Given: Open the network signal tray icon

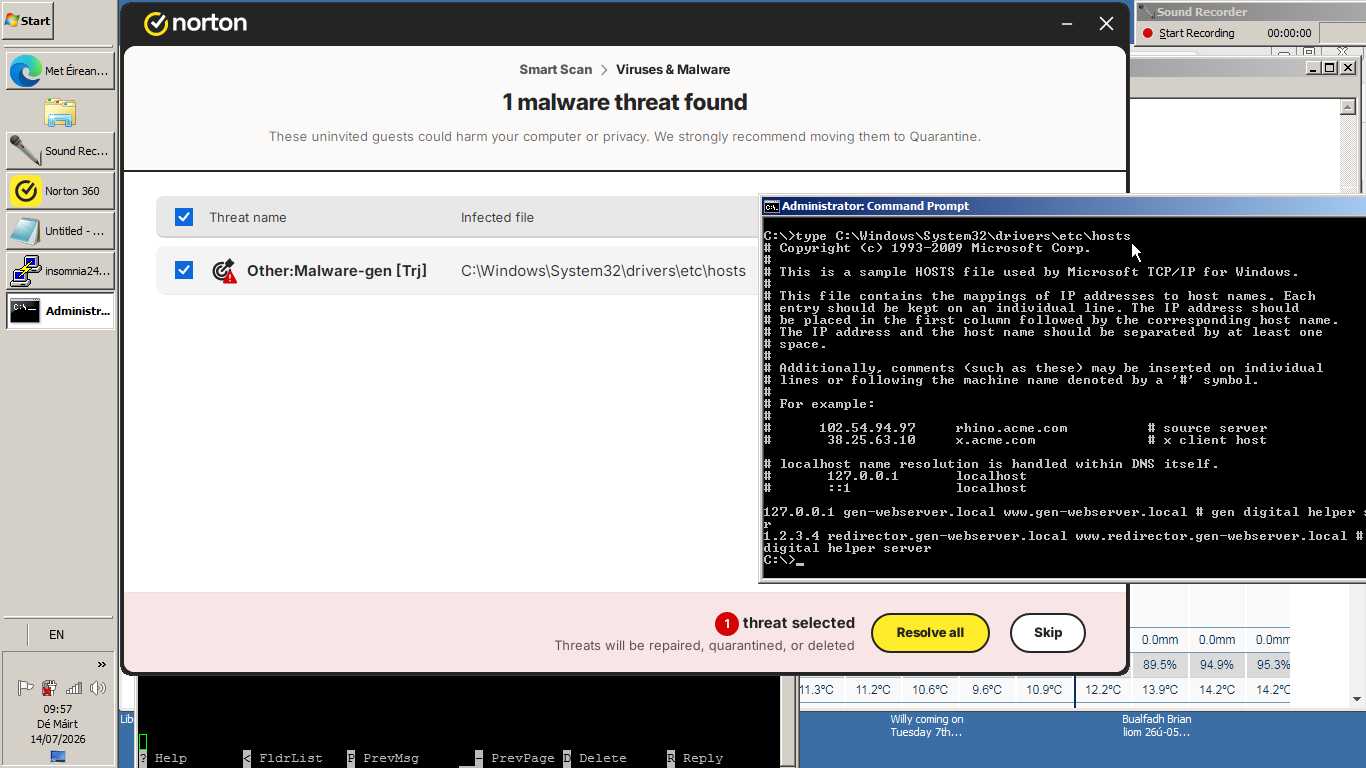Looking at the screenshot, I should (74, 688).
